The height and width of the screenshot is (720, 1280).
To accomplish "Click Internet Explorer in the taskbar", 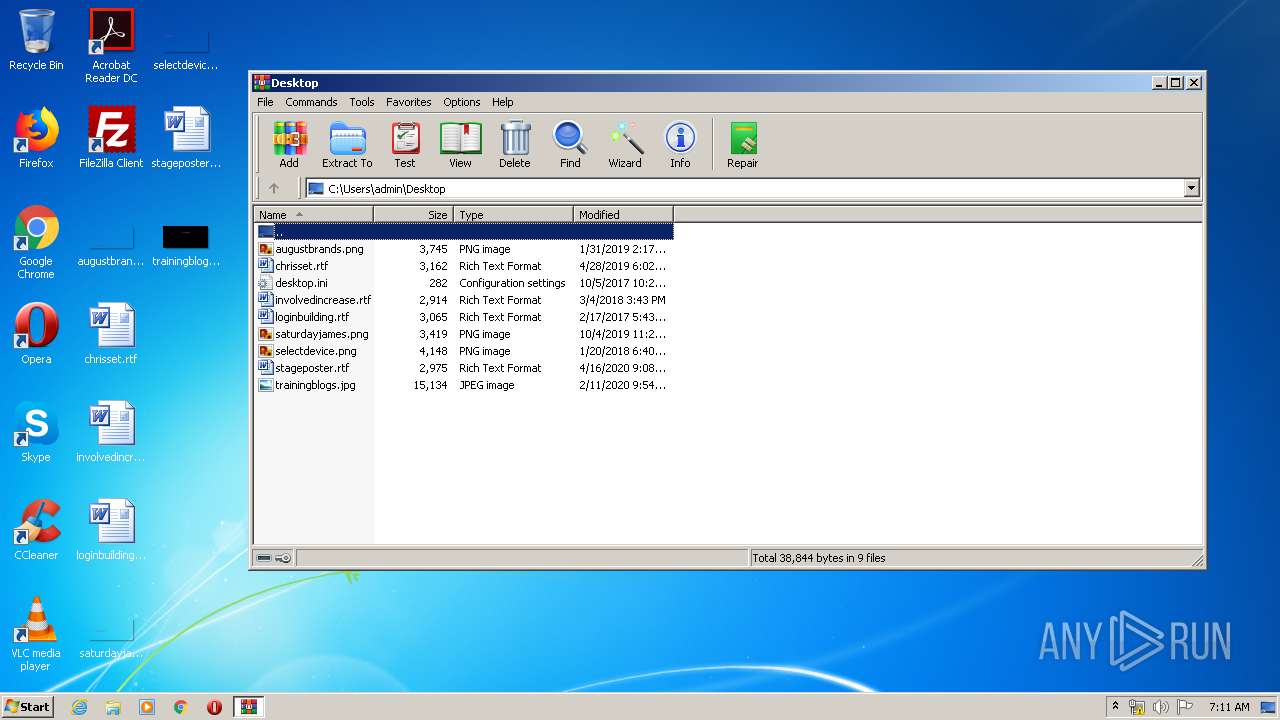I will pos(80,707).
